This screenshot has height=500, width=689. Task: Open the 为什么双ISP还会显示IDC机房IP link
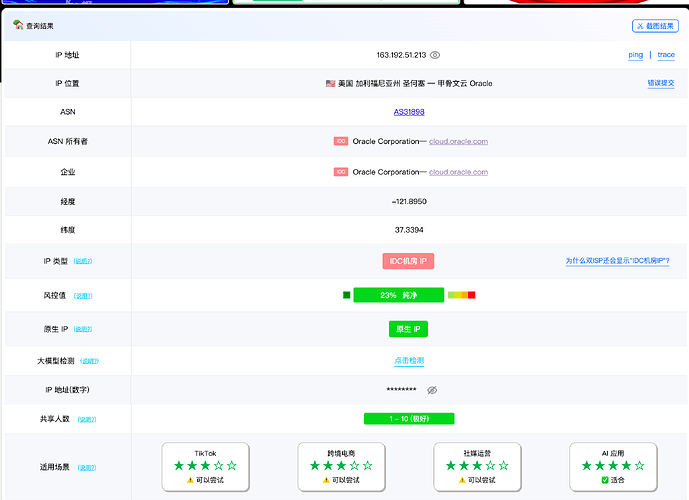click(617, 261)
